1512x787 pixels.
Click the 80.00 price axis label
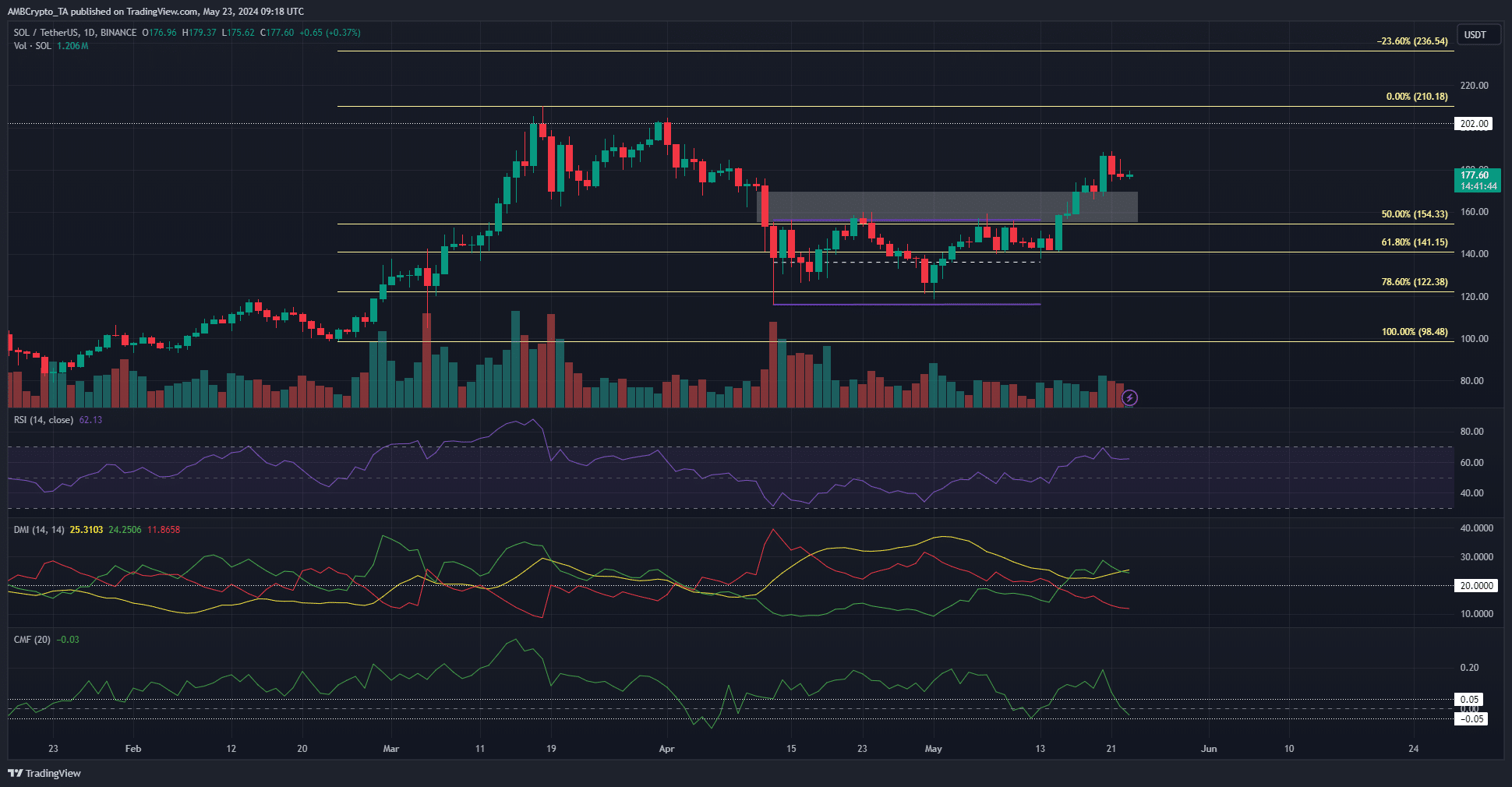point(1471,381)
